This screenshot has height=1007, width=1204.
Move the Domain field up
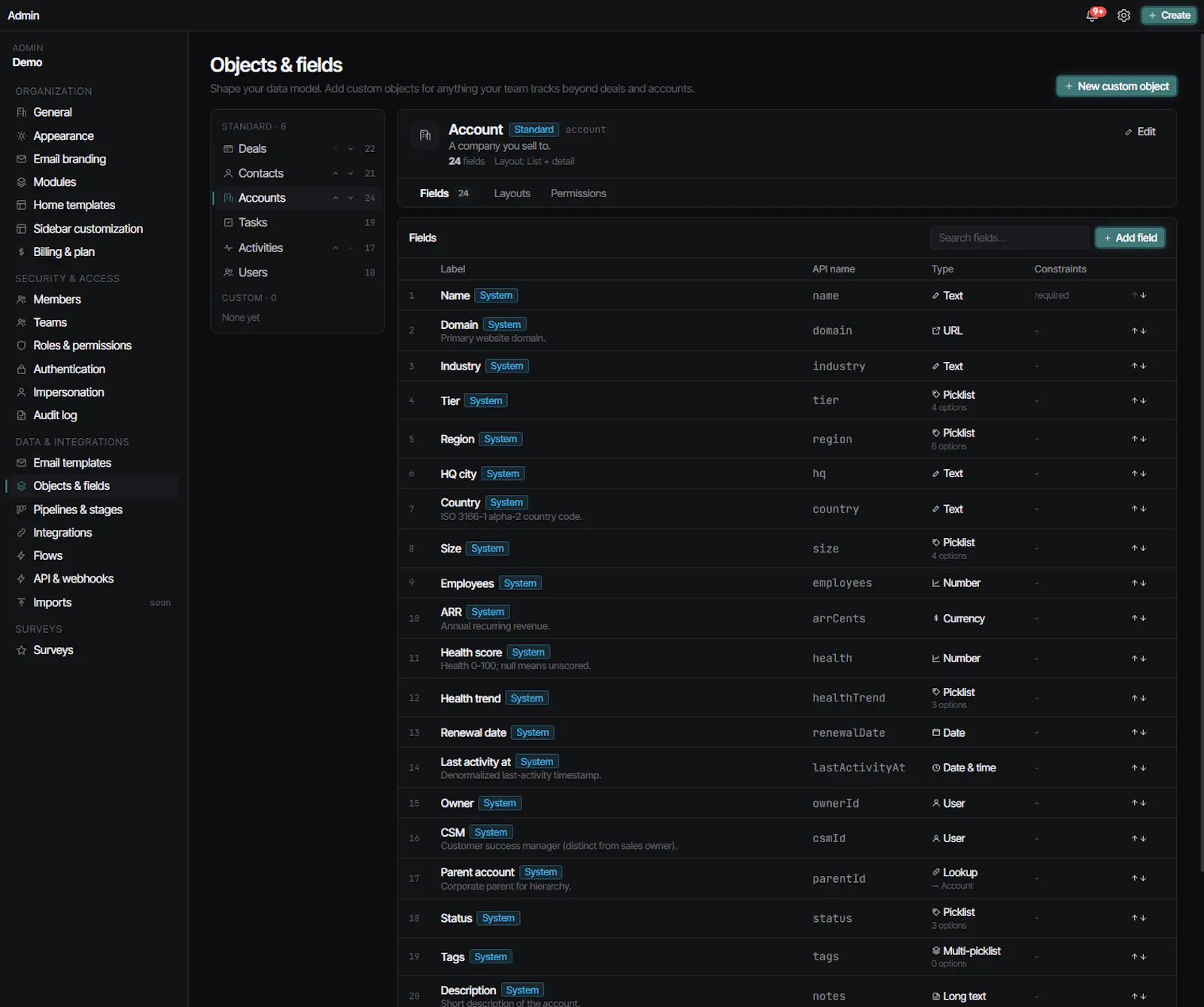[x=1135, y=331]
